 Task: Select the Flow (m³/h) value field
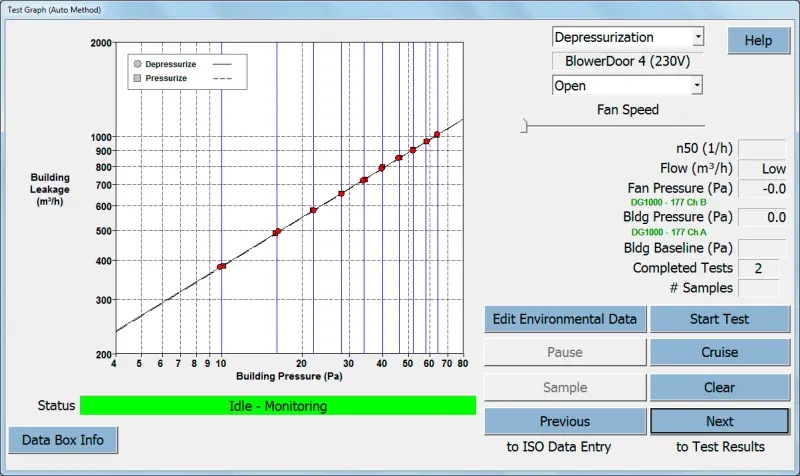[762, 169]
